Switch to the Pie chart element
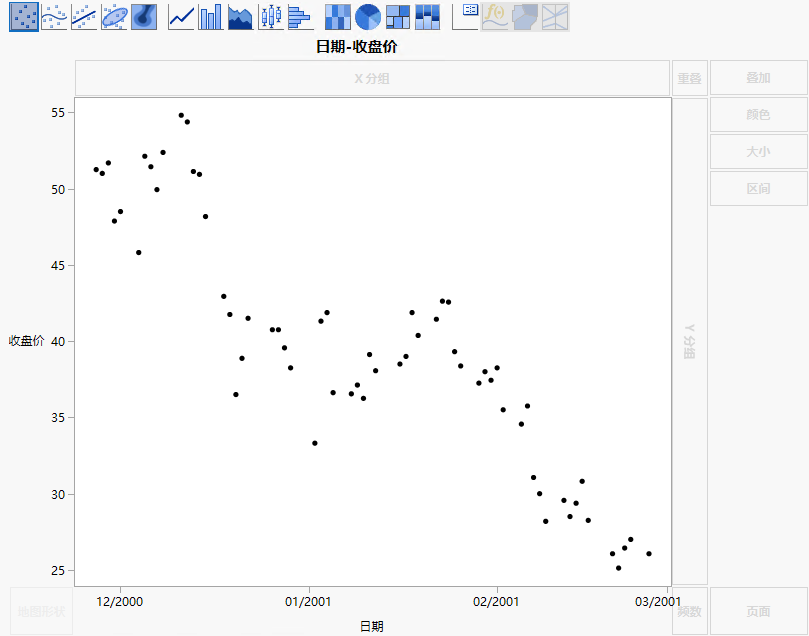Viewport: 809px width, 636px height. point(368,17)
